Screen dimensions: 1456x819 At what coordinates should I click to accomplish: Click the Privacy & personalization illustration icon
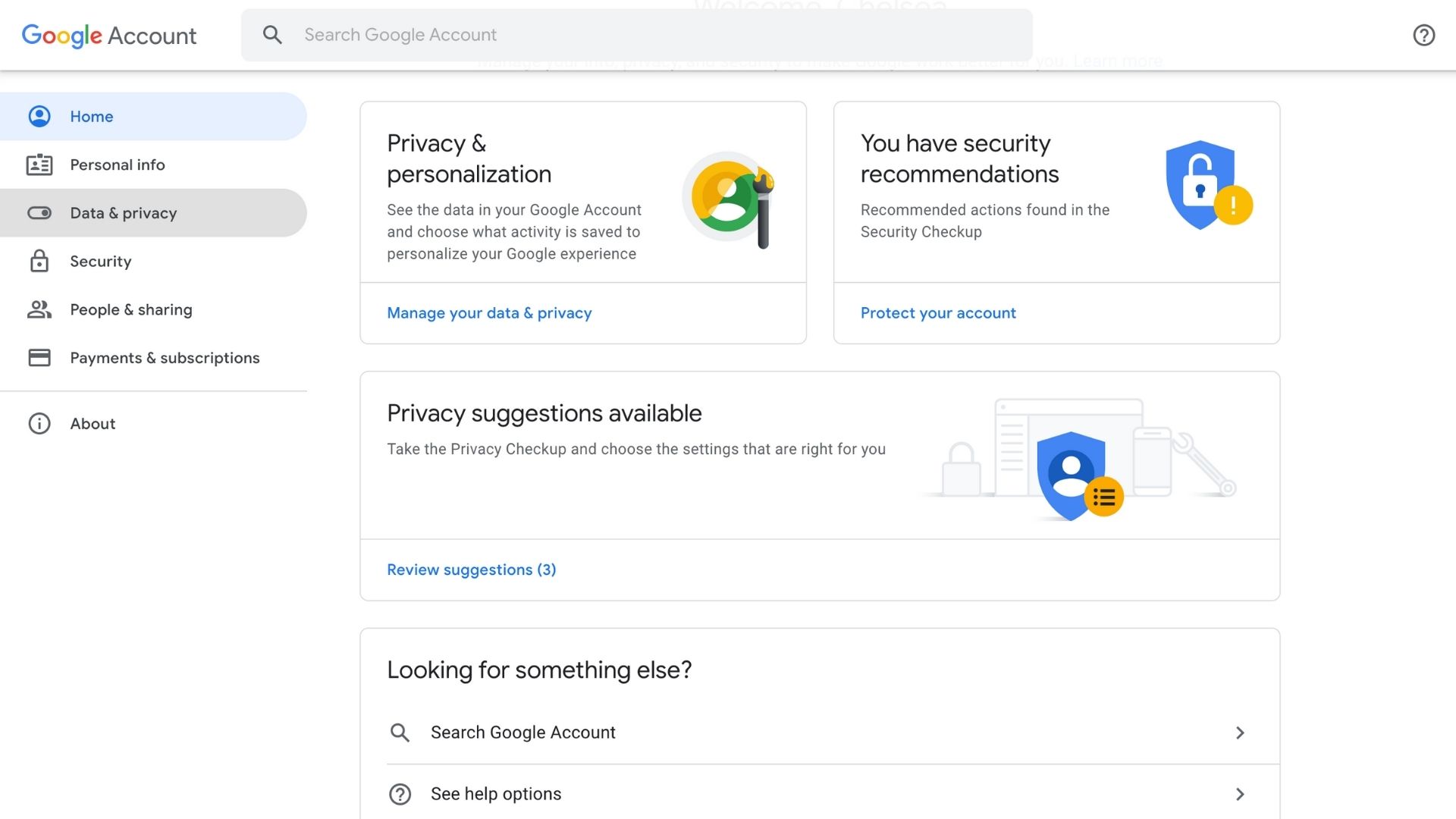pos(729,199)
